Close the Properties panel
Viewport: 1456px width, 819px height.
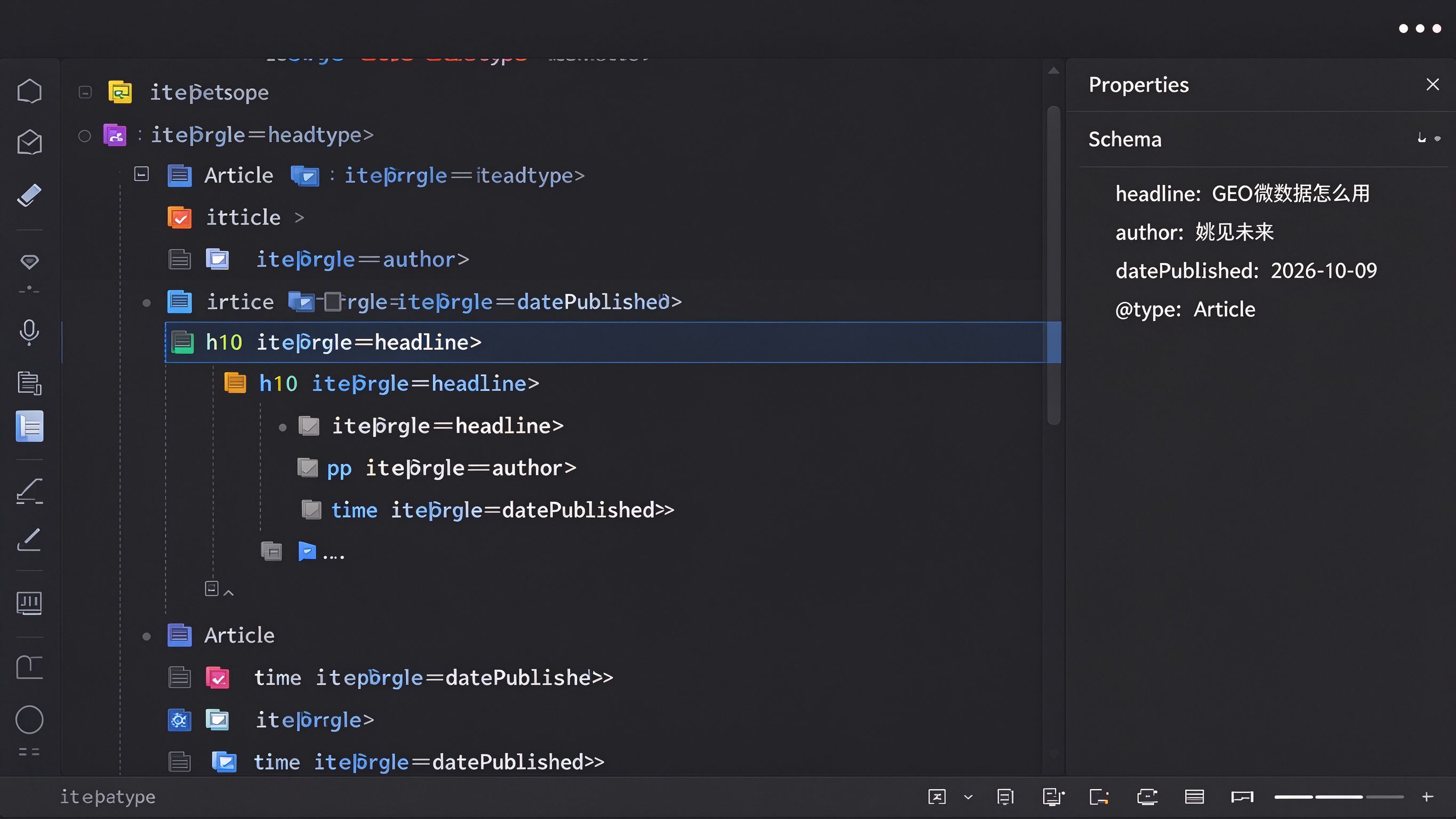[1432, 85]
